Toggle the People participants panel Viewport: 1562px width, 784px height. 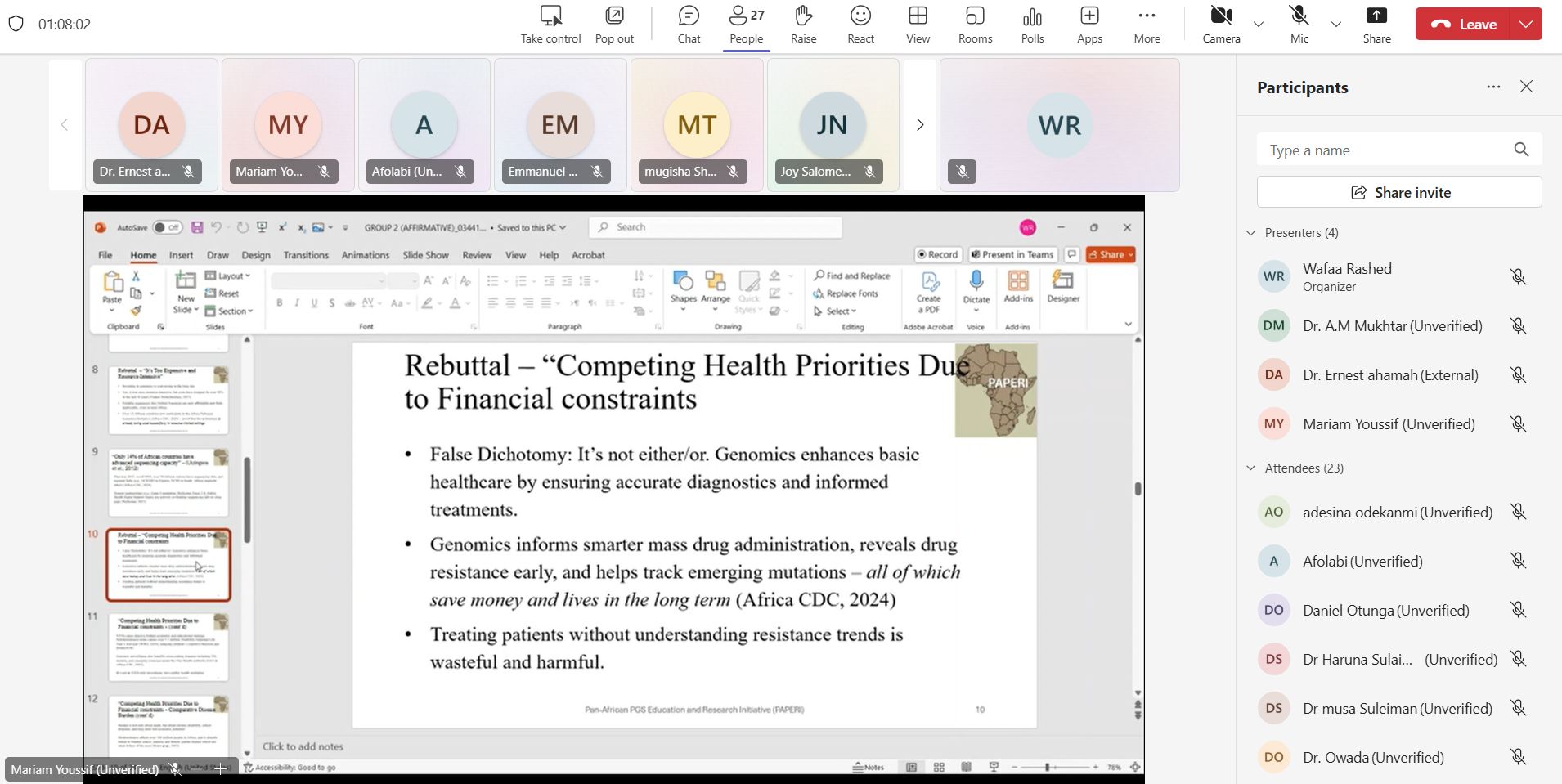[746, 25]
